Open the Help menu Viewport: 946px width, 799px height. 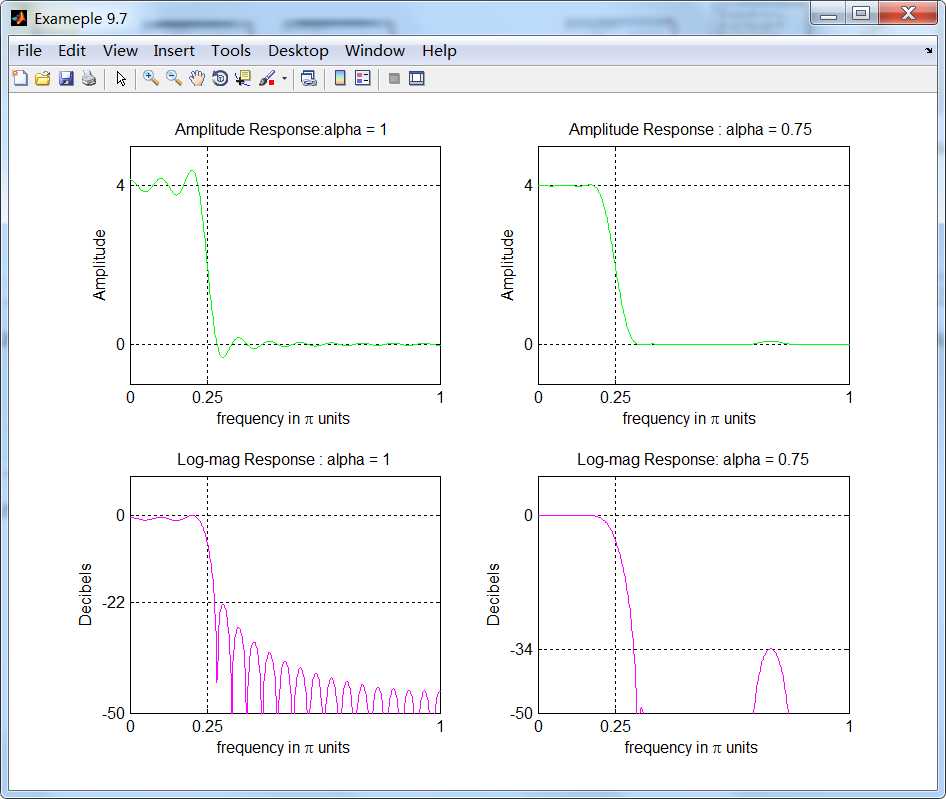[x=439, y=51]
